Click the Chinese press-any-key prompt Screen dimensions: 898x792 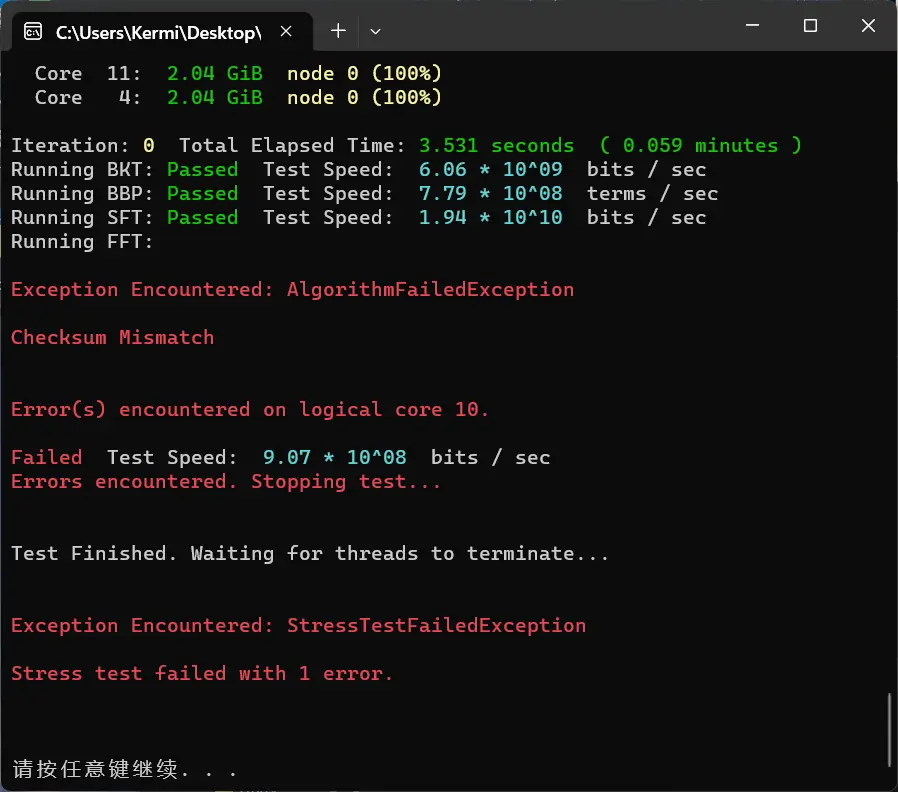124,769
